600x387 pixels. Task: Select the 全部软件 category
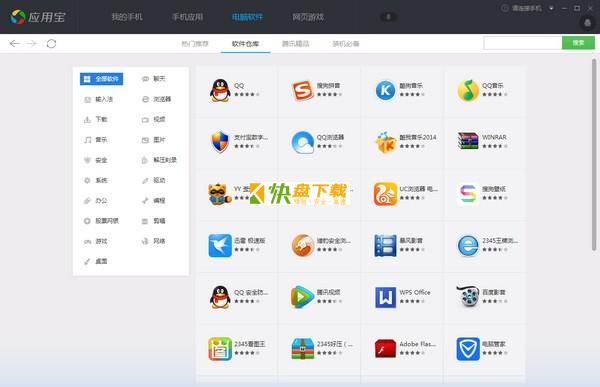pyautogui.click(x=101, y=79)
